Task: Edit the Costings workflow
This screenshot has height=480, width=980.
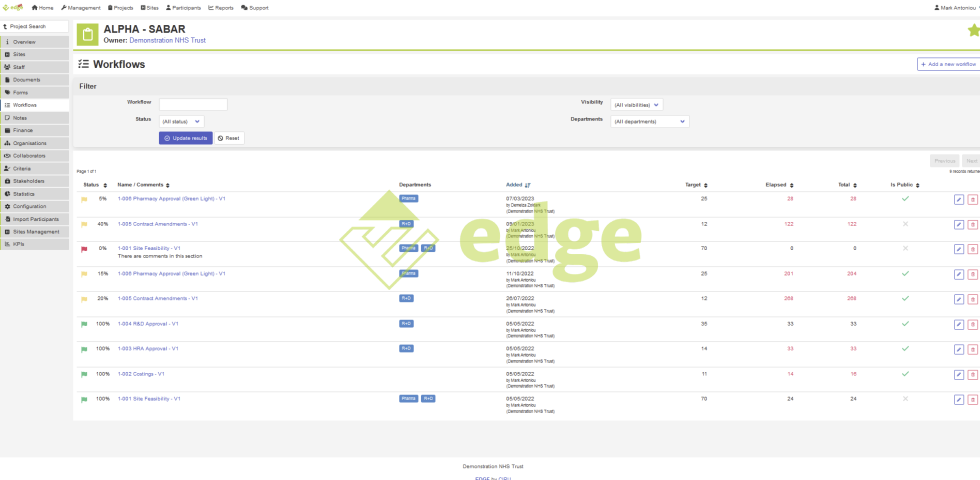Action: point(959,374)
